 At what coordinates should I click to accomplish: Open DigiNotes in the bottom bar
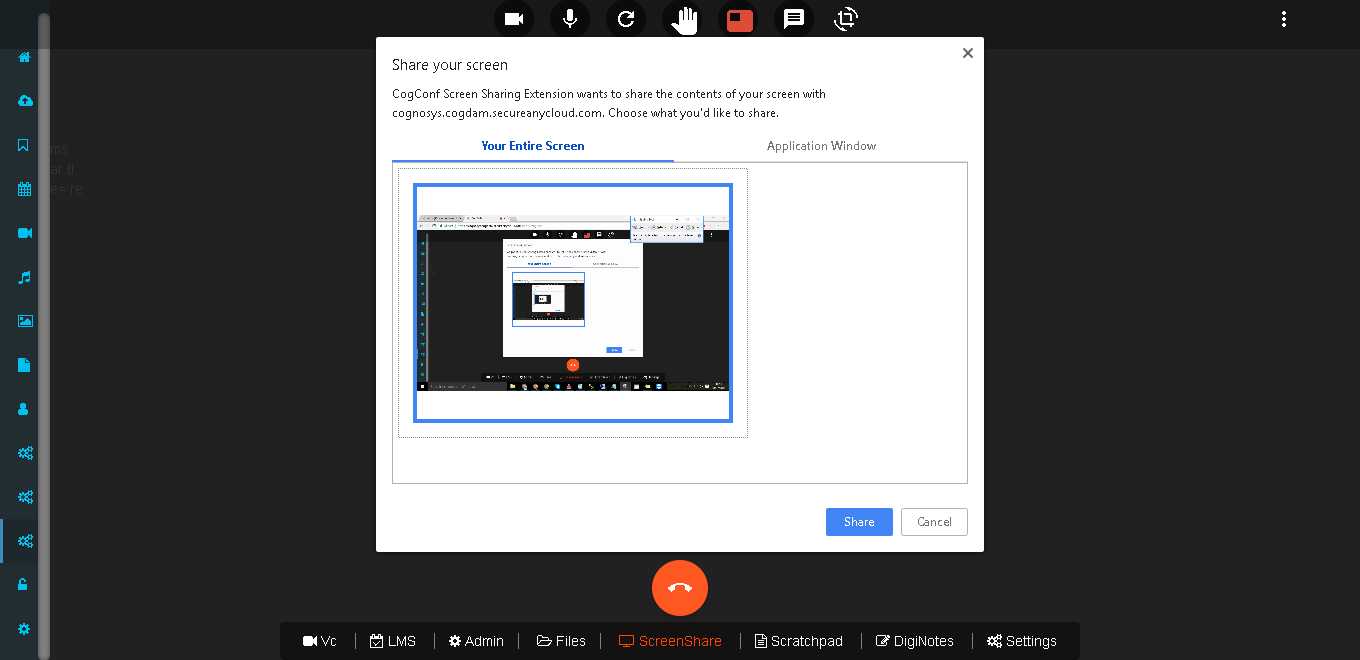click(914, 641)
